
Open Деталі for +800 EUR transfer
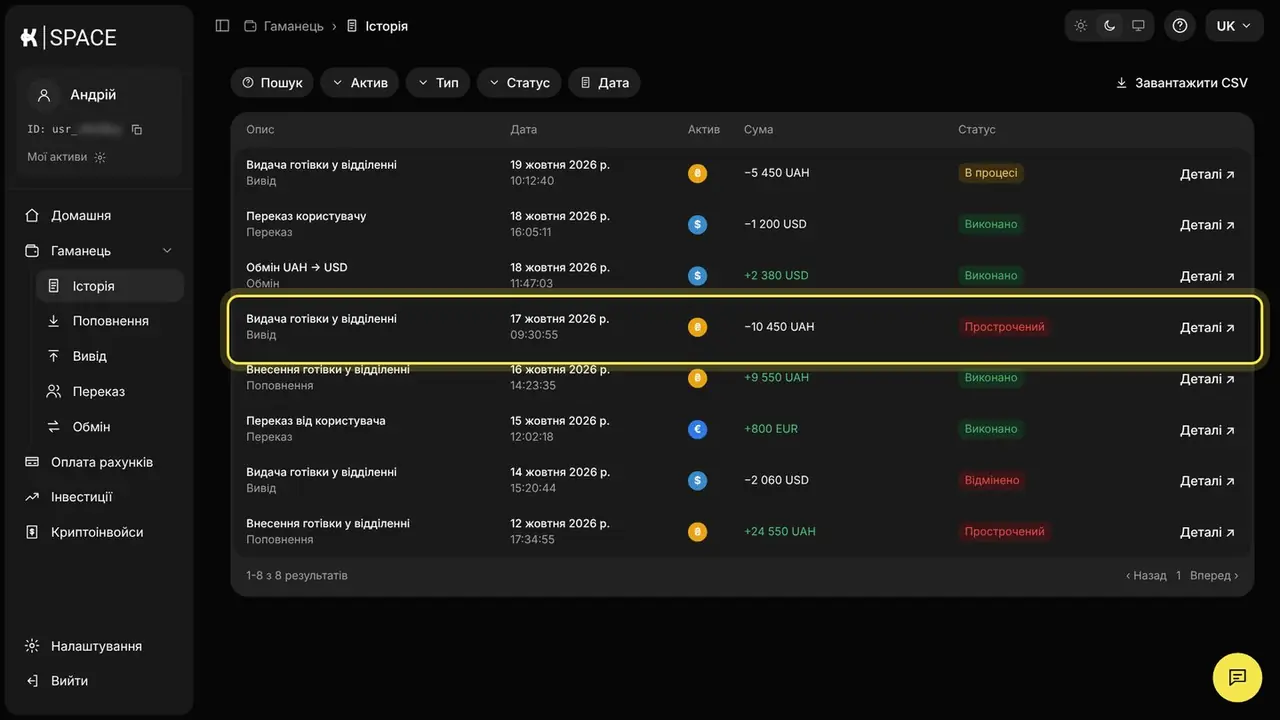point(1207,430)
